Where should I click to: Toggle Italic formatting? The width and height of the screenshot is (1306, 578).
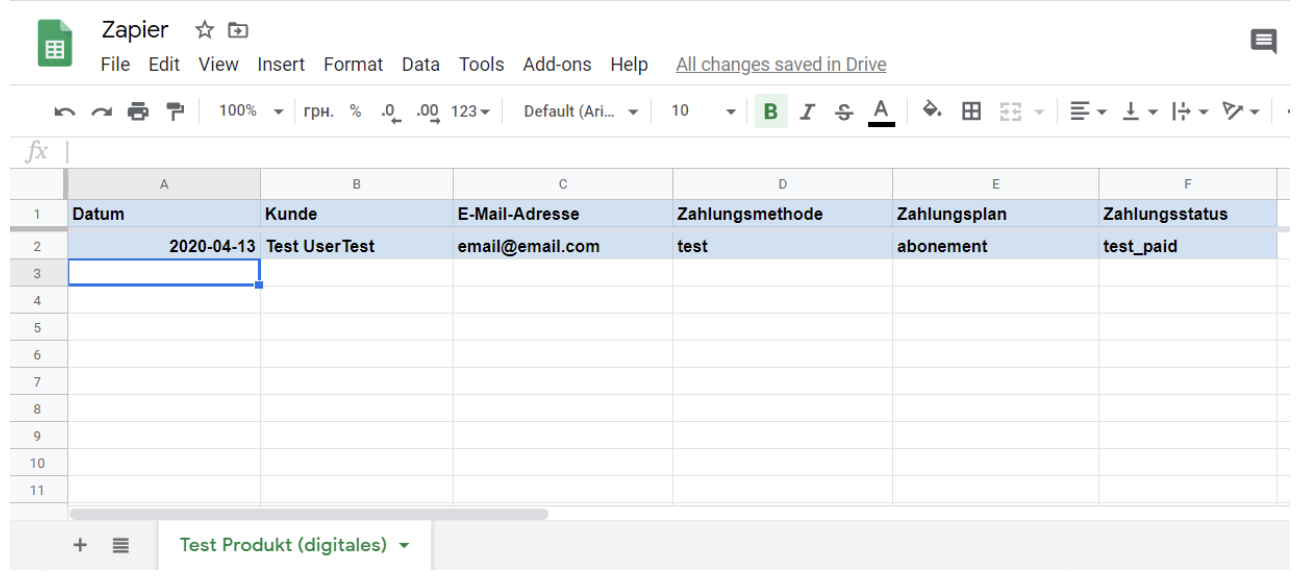tap(807, 111)
